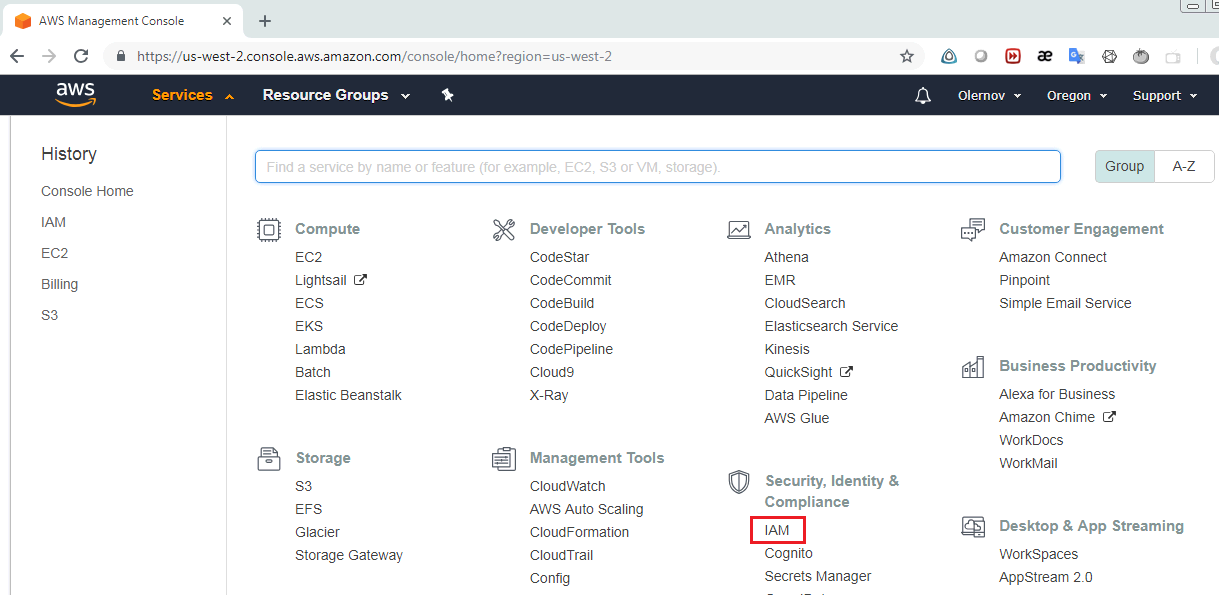Click the site padlock icon in address bar
This screenshot has width=1219, height=595.
[x=121, y=56]
